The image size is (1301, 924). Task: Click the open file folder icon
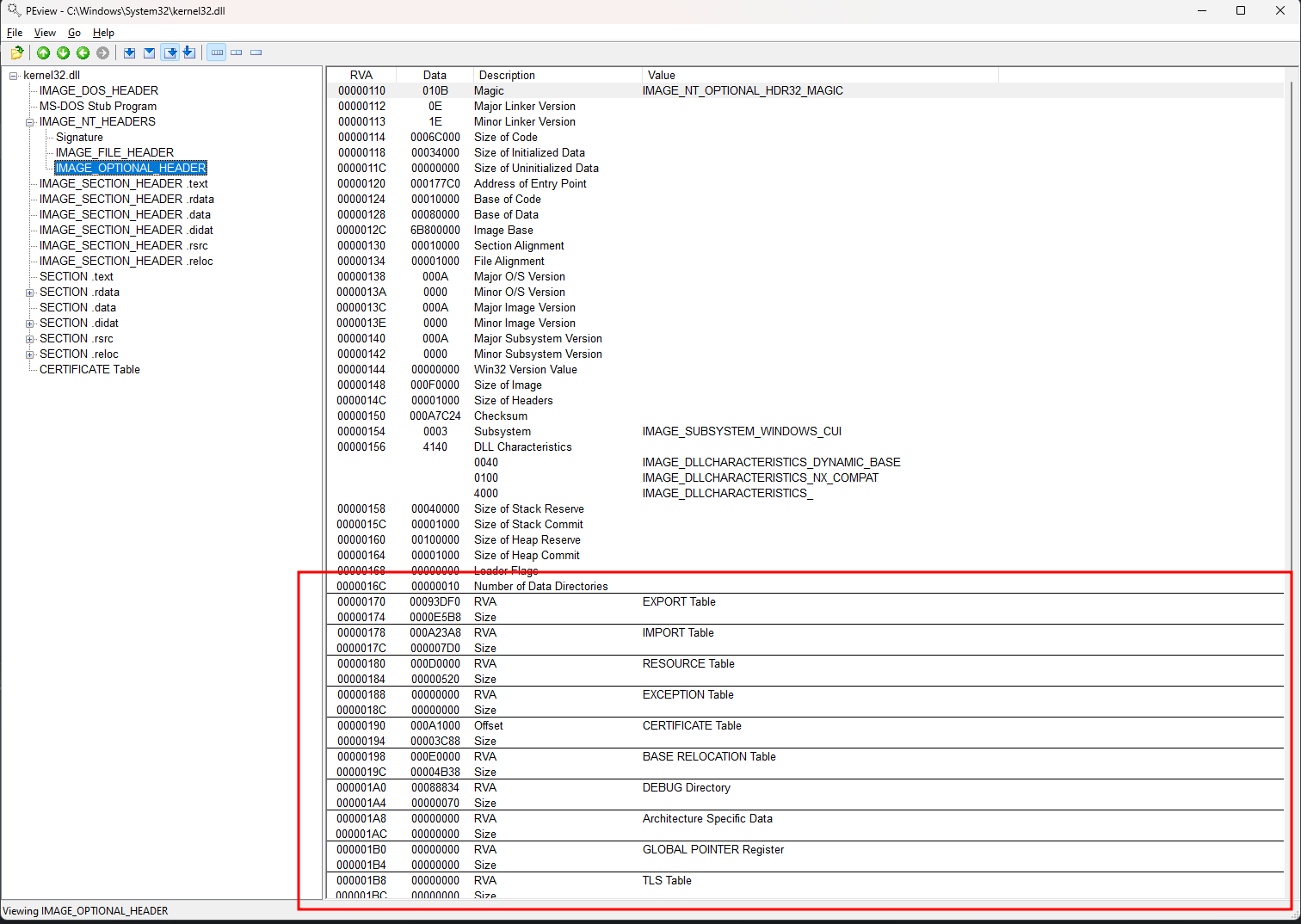coord(16,52)
